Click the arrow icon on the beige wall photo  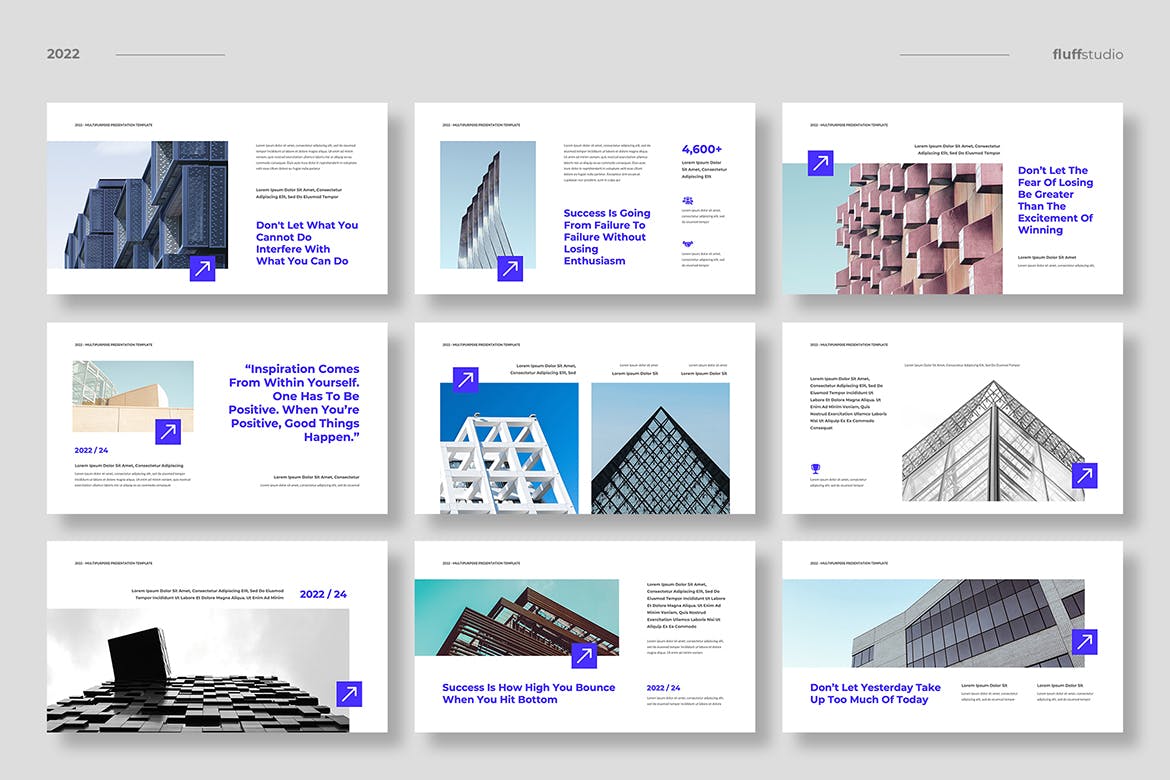tap(168, 432)
